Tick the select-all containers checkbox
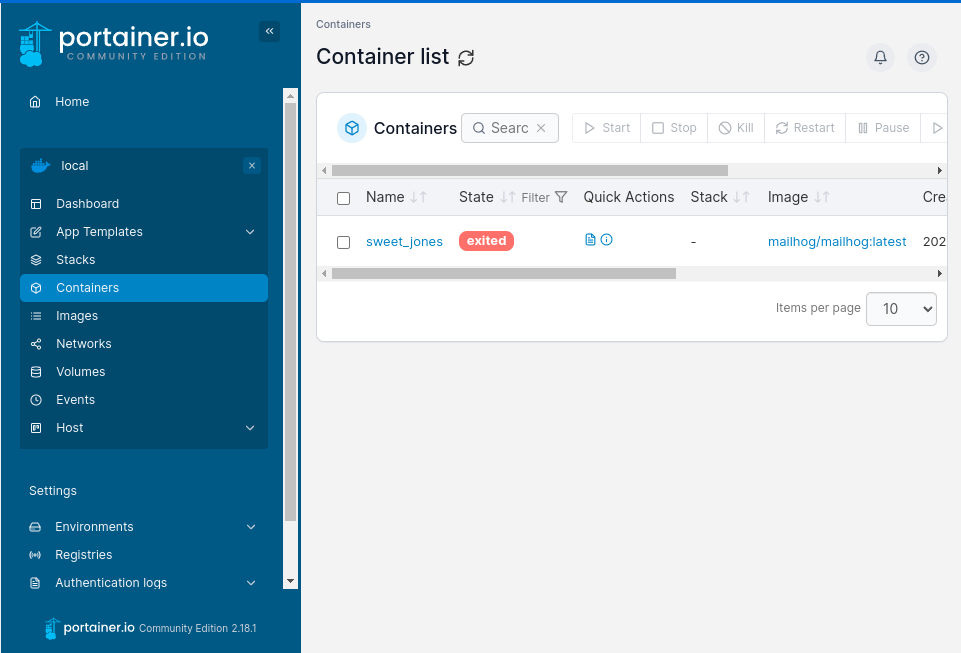This screenshot has width=961, height=653. point(343,198)
